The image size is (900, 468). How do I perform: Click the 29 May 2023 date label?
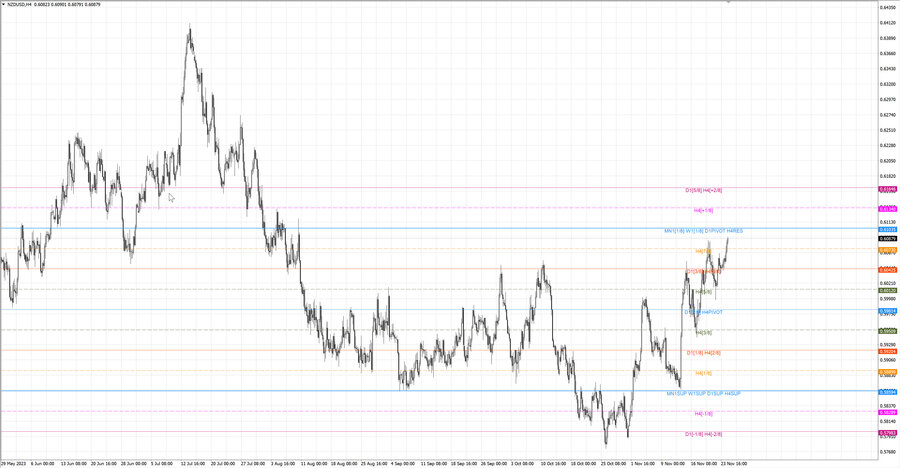[14, 463]
